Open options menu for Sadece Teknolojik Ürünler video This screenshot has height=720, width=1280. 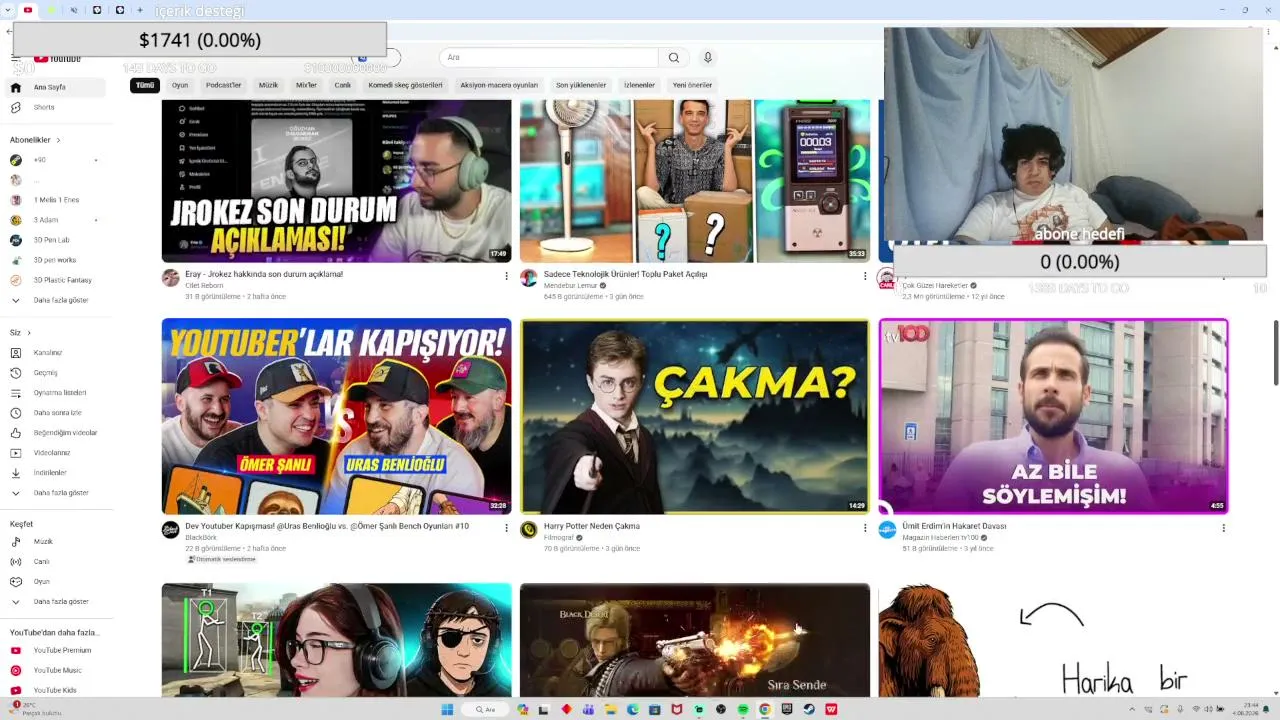pos(865,276)
